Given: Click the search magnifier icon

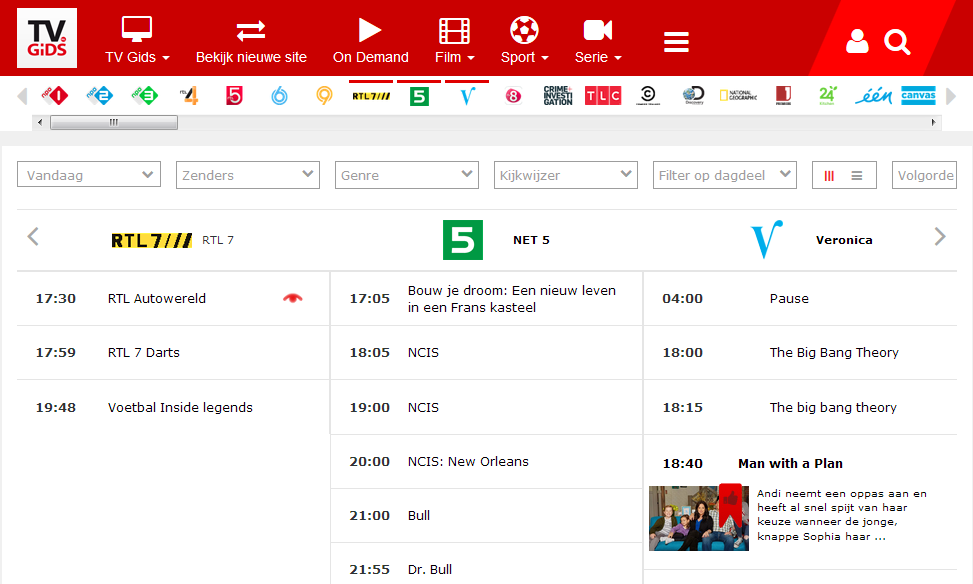Looking at the screenshot, I should point(897,42).
